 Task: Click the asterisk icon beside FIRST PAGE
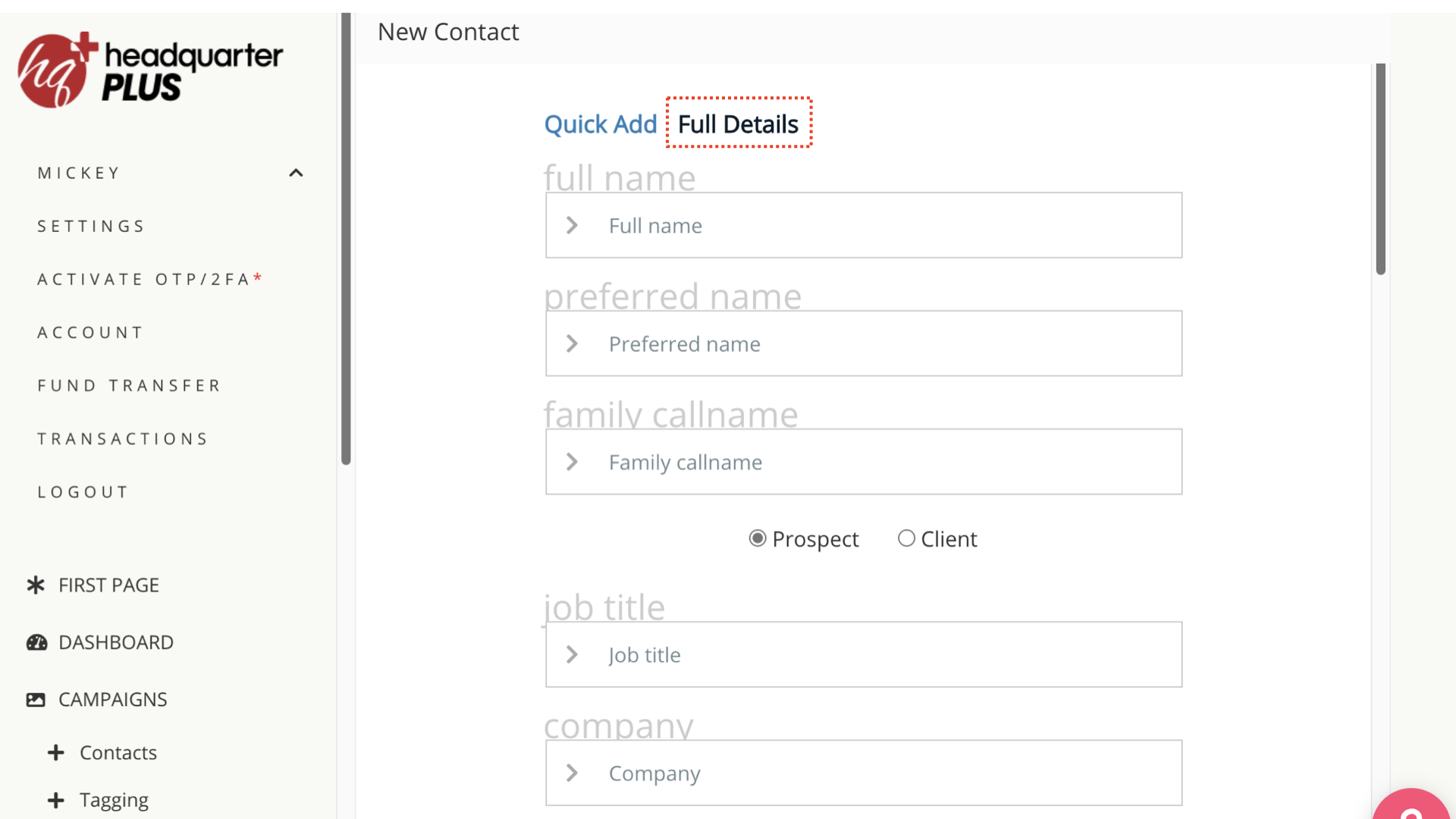[36, 585]
